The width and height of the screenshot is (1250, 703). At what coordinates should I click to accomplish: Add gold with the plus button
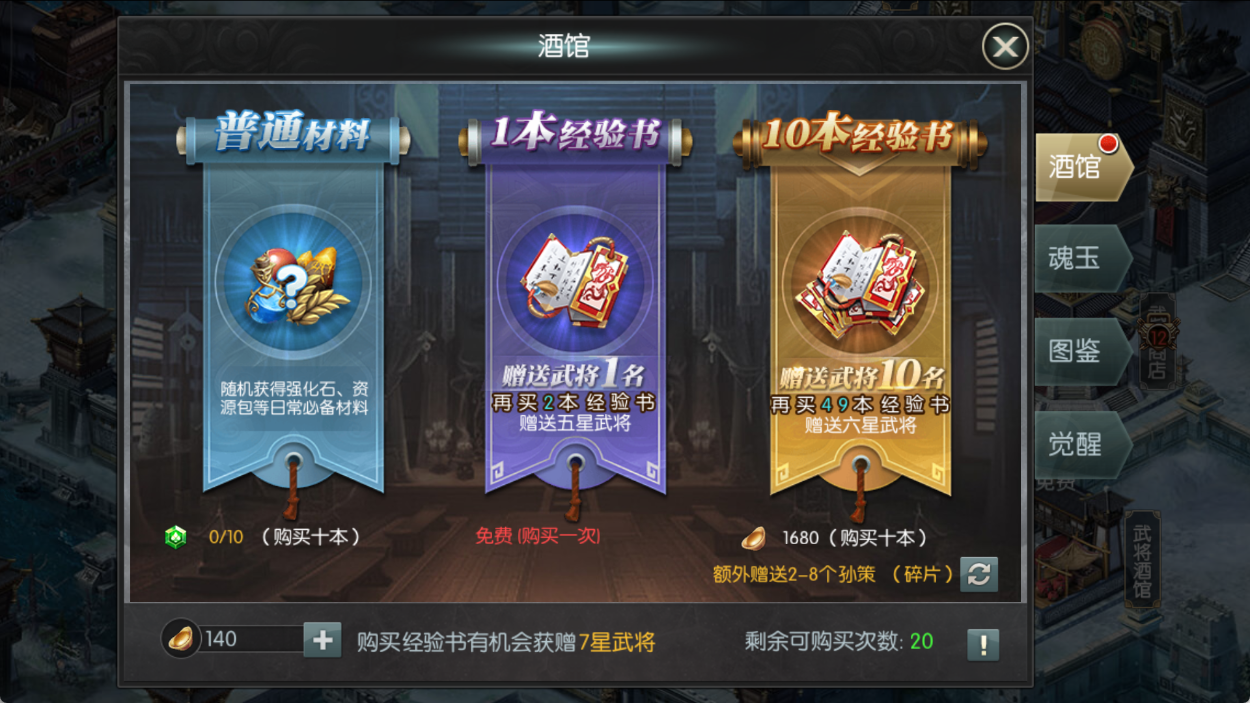click(x=322, y=640)
